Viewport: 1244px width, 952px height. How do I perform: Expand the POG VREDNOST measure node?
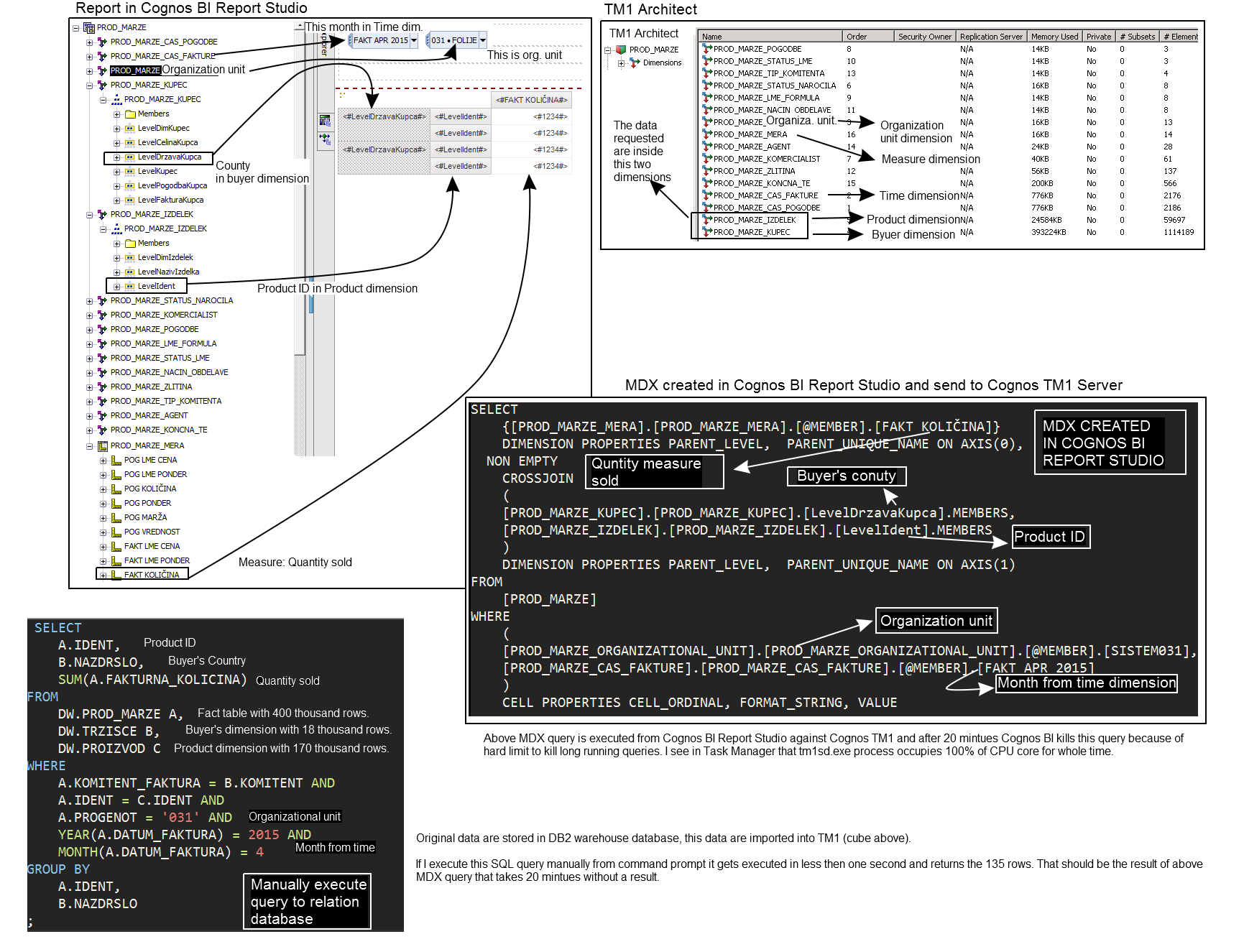coord(103,532)
